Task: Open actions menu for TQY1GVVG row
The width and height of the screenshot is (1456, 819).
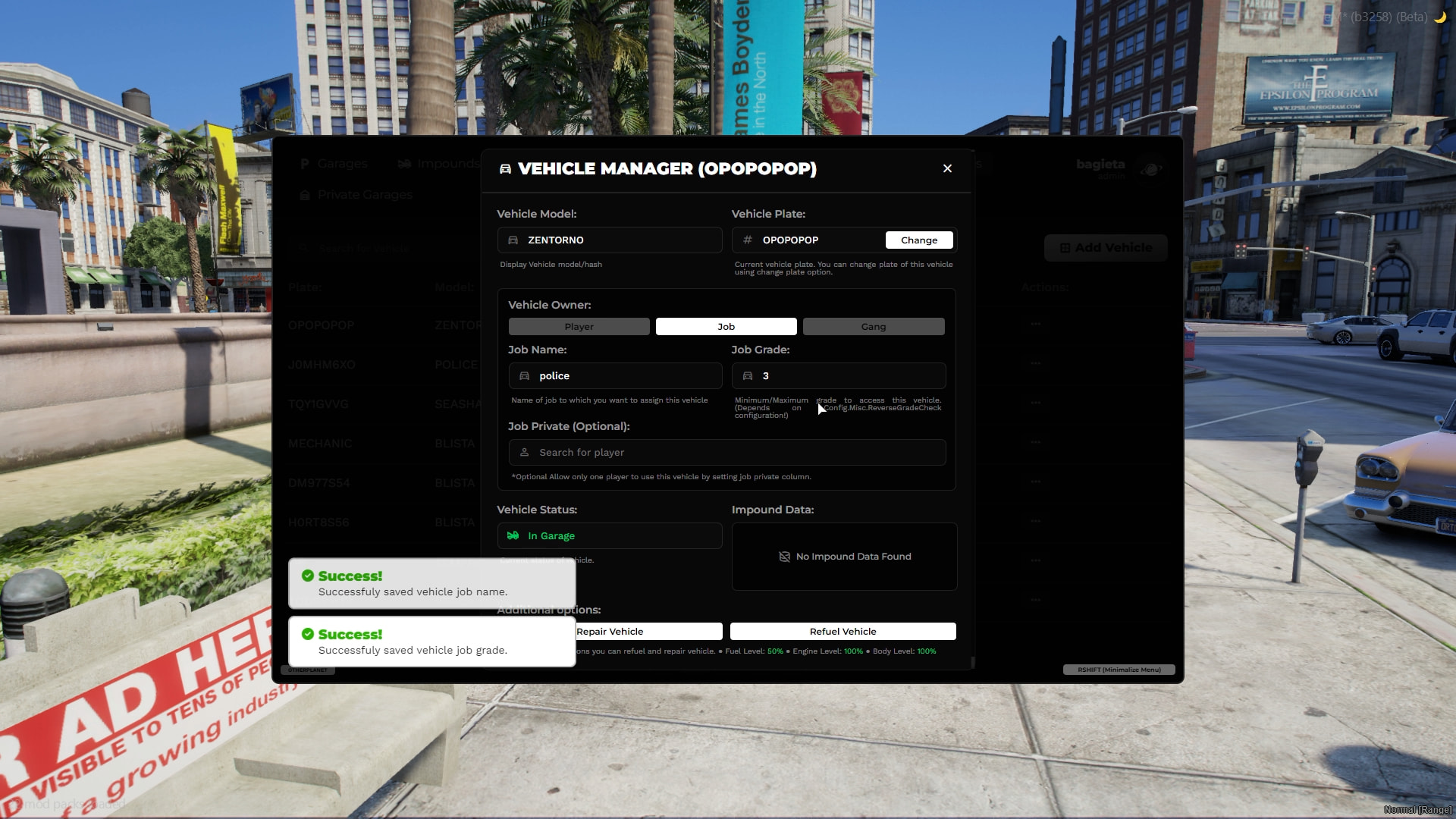Action: [x=1036, y=403]
